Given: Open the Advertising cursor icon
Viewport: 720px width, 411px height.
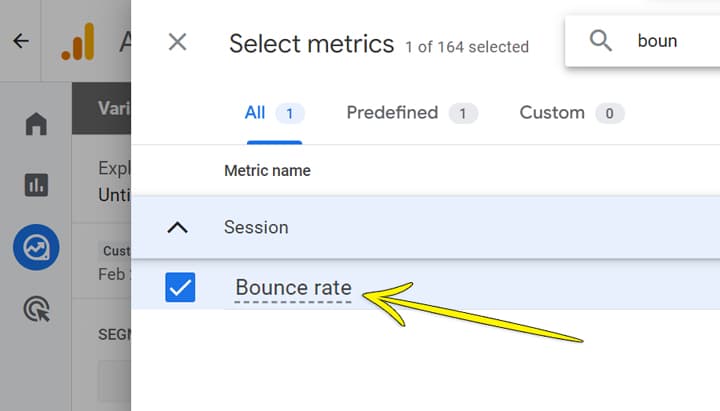Looking at the screenshot, I should (37, 309).
